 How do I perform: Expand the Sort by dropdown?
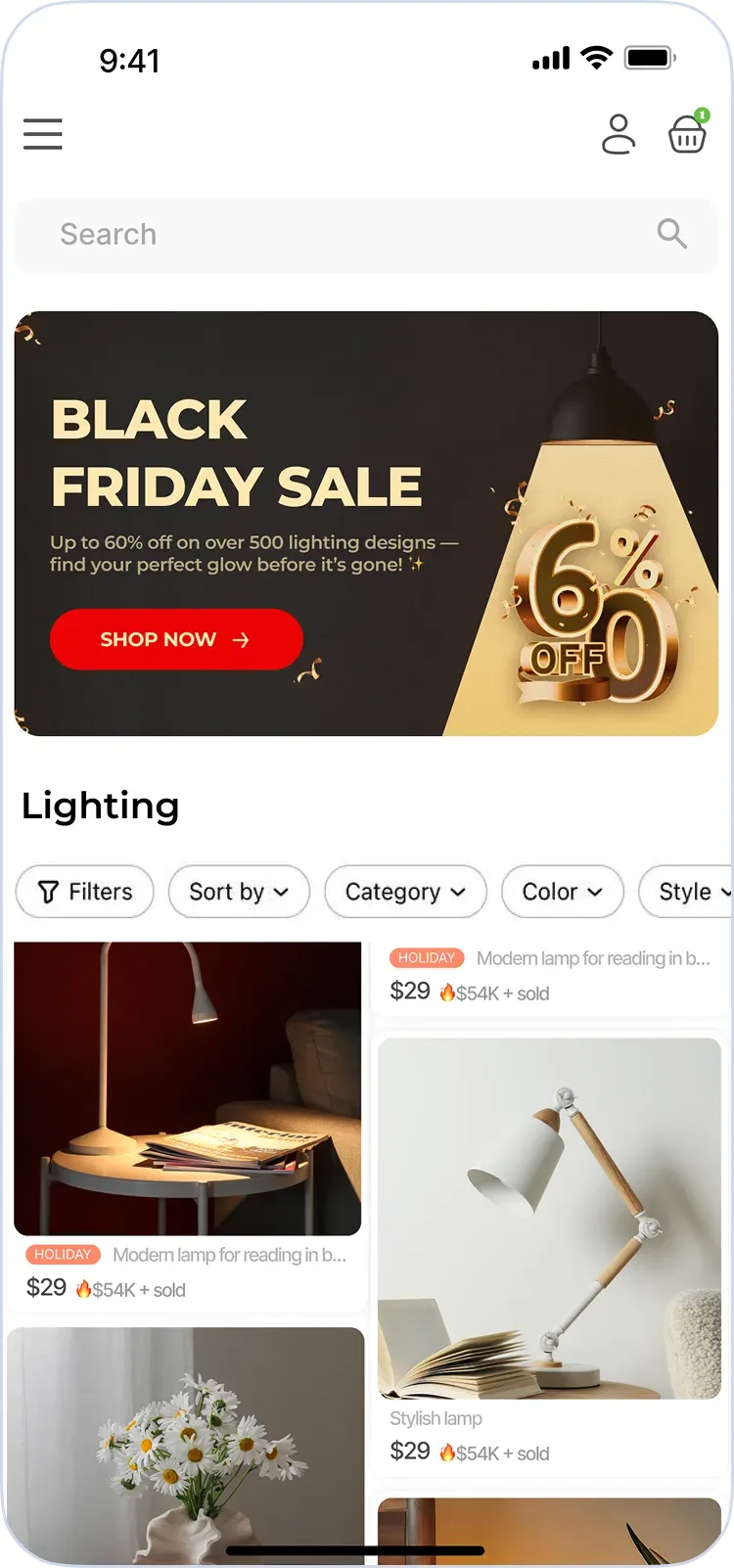[x=239, y=892]
